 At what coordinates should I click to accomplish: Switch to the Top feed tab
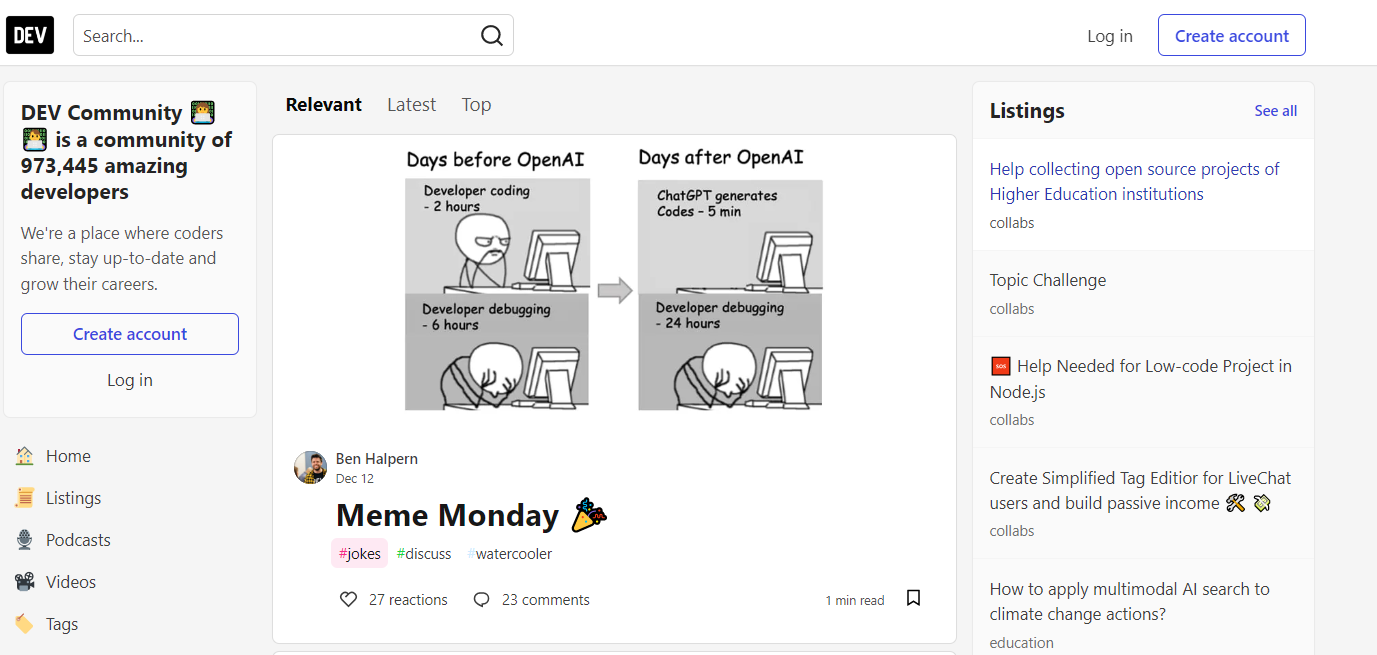(x=476, y=105)
